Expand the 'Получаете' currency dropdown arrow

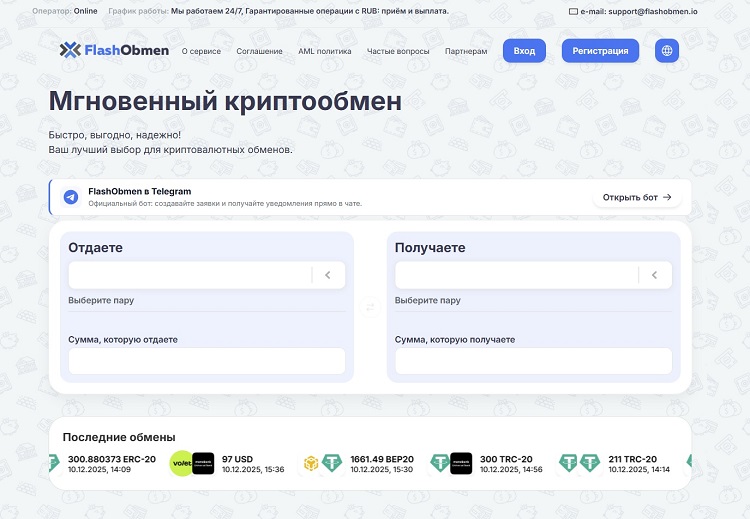[654, 275]
